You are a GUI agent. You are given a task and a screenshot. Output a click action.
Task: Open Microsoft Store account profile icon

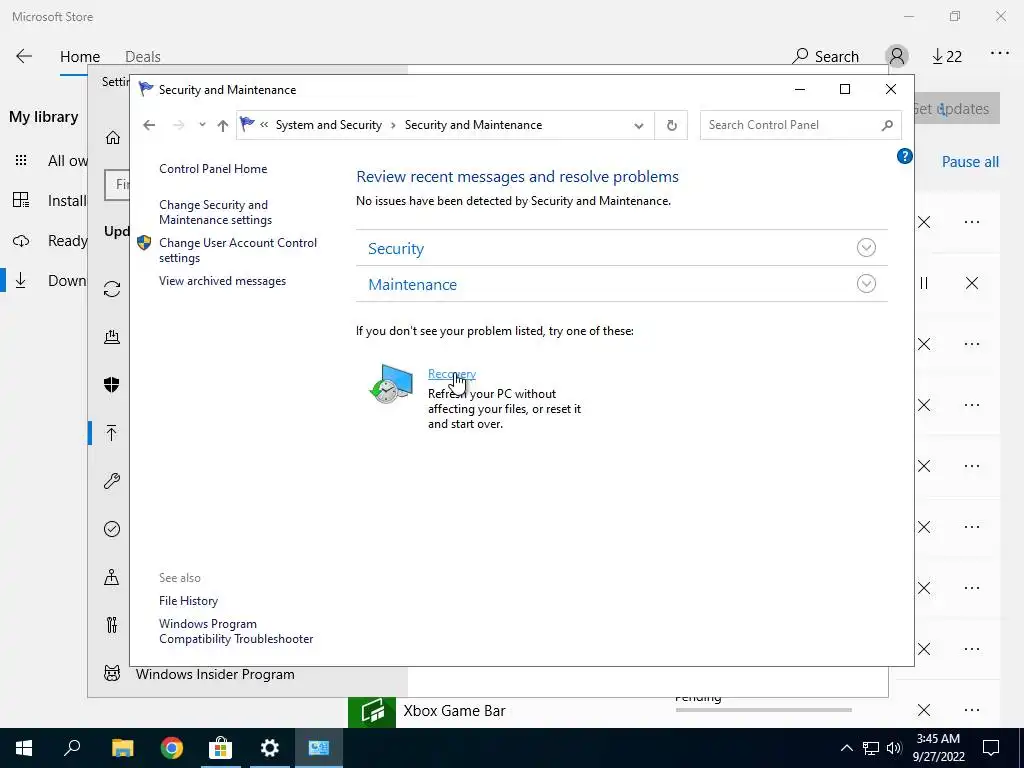point(897,56)
